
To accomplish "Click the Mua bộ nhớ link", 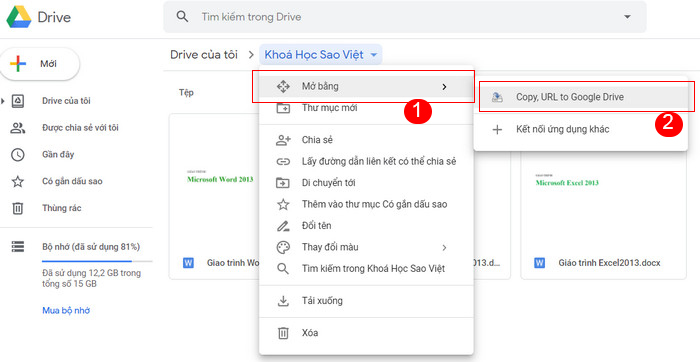I will click(x=66, y=310).
